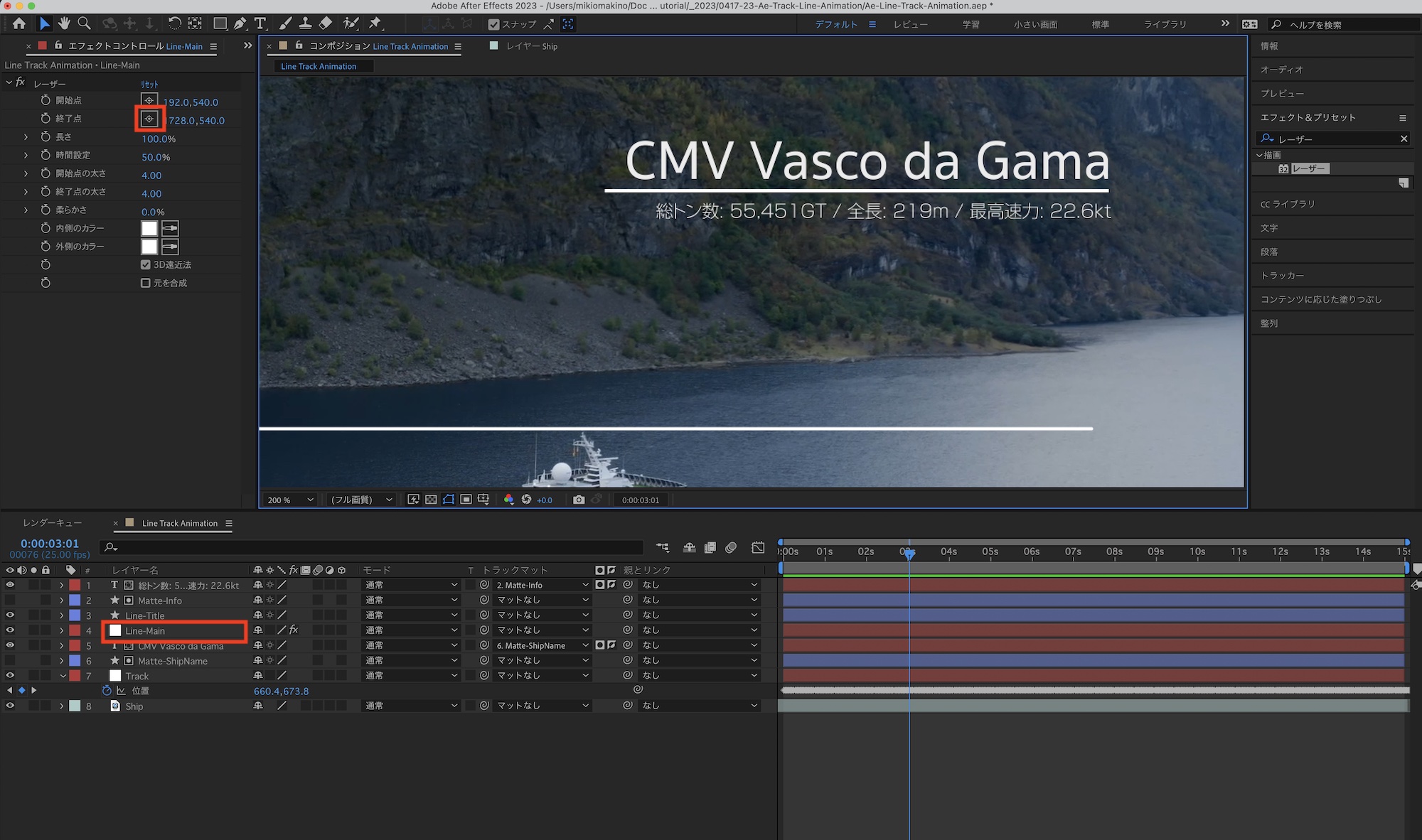This screenshot has width=1422, height=840.
Task: Click the Zoom tool magnifier
Action: 84,23
